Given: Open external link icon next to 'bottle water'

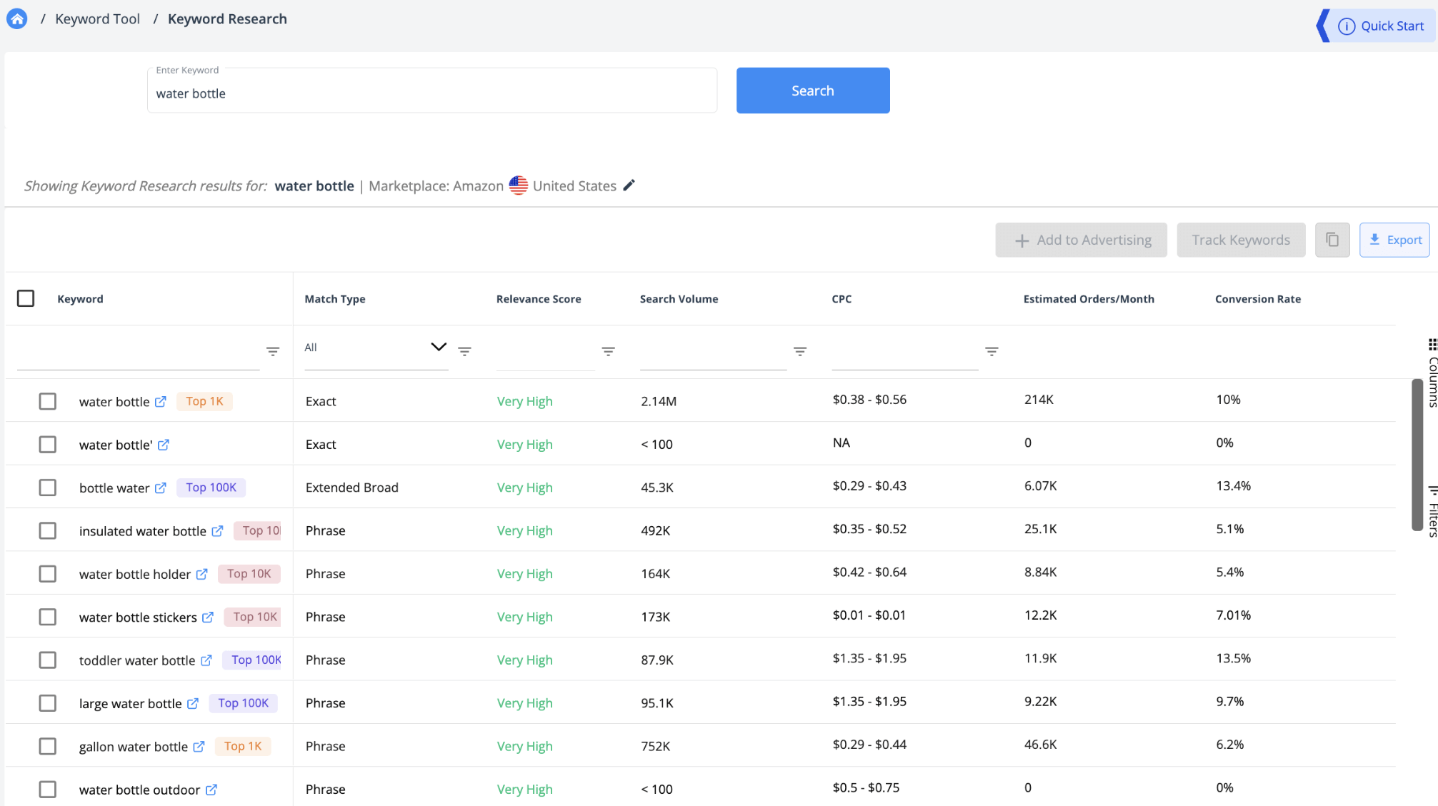Looking at the screenshot, I should pos(161,488).
